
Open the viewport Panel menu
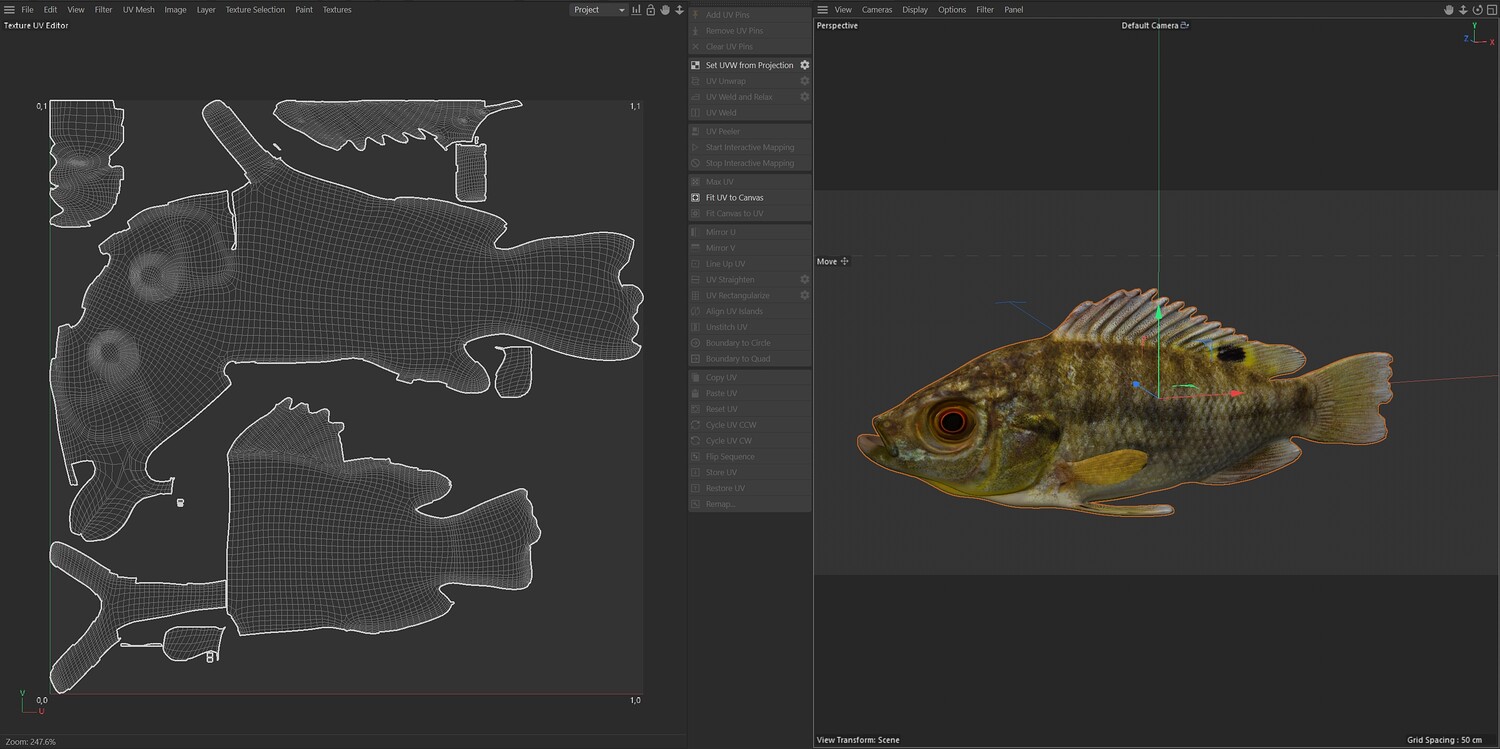click(1014, 10)
